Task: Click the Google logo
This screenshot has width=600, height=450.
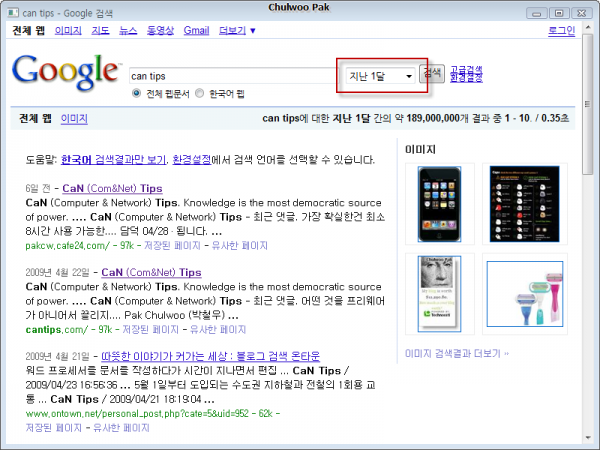Action: pyautogui.click(x=66, y=72)
